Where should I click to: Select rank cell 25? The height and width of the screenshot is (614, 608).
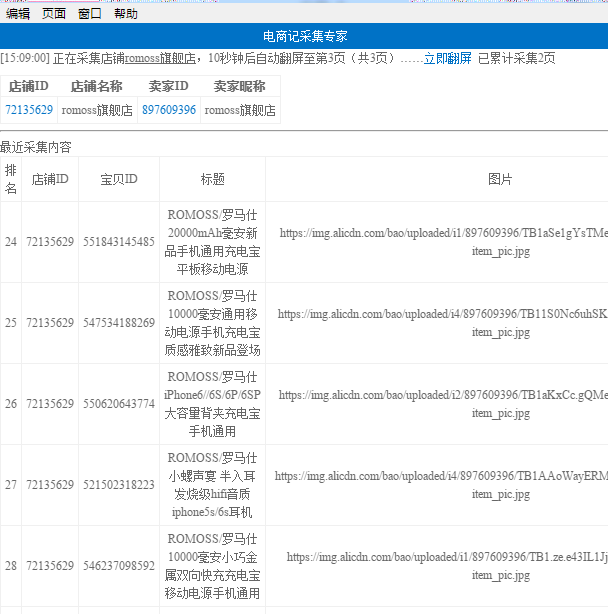click(11, 323)
